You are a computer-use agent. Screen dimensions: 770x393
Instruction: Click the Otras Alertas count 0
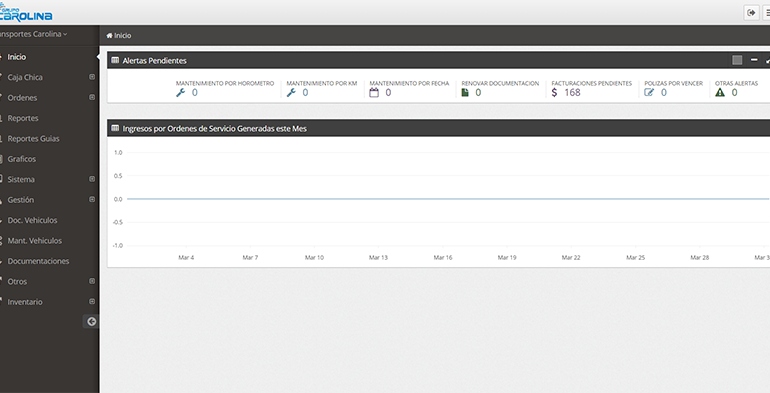[x=735, y=92]
